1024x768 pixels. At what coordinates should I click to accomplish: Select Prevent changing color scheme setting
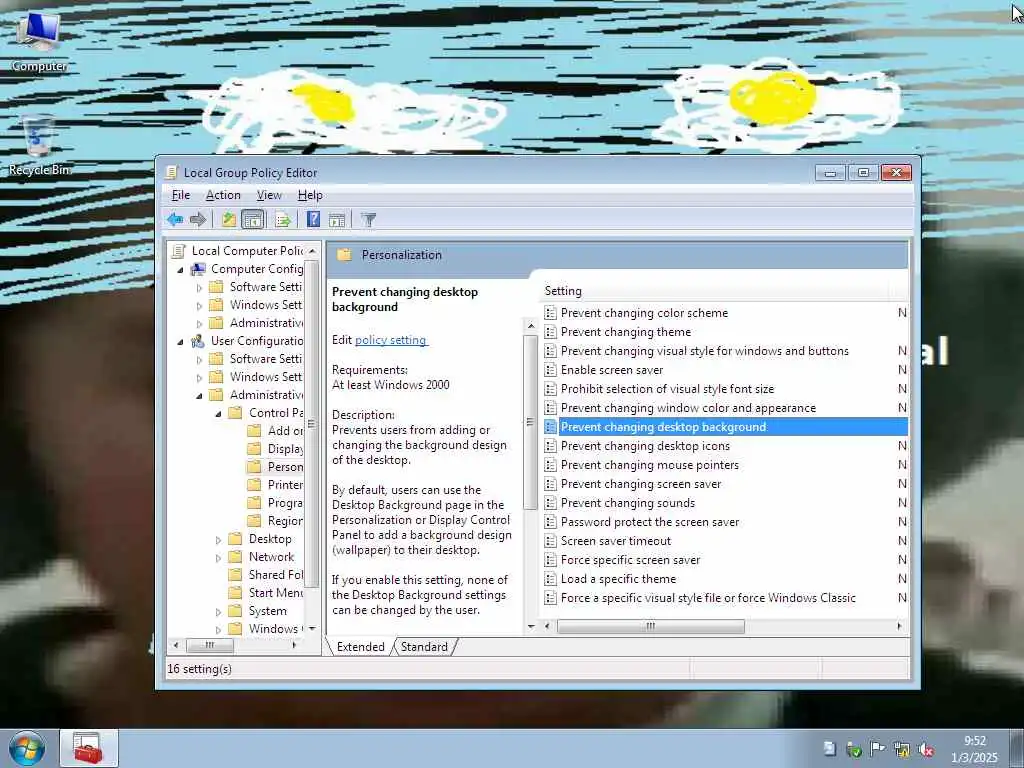coord(644,313)
